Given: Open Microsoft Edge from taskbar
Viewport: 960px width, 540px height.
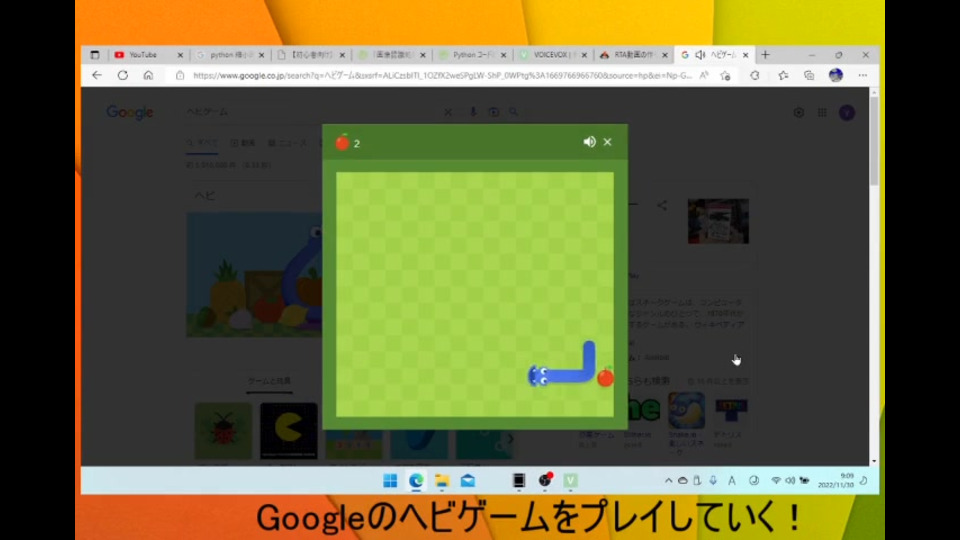Looking at the screenshot, I should point(416,481).
